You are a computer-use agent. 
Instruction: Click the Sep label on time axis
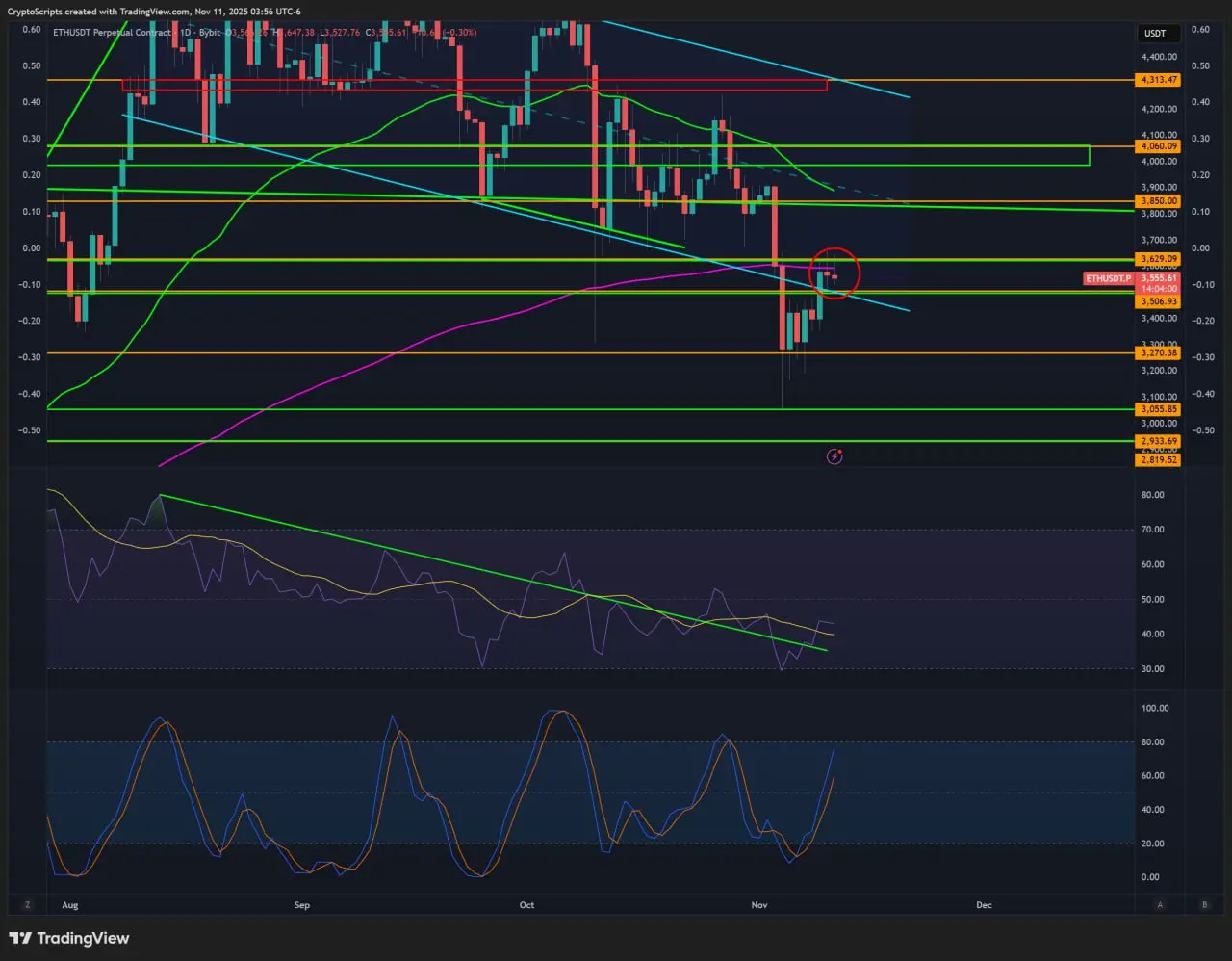(x=302, y=905)
